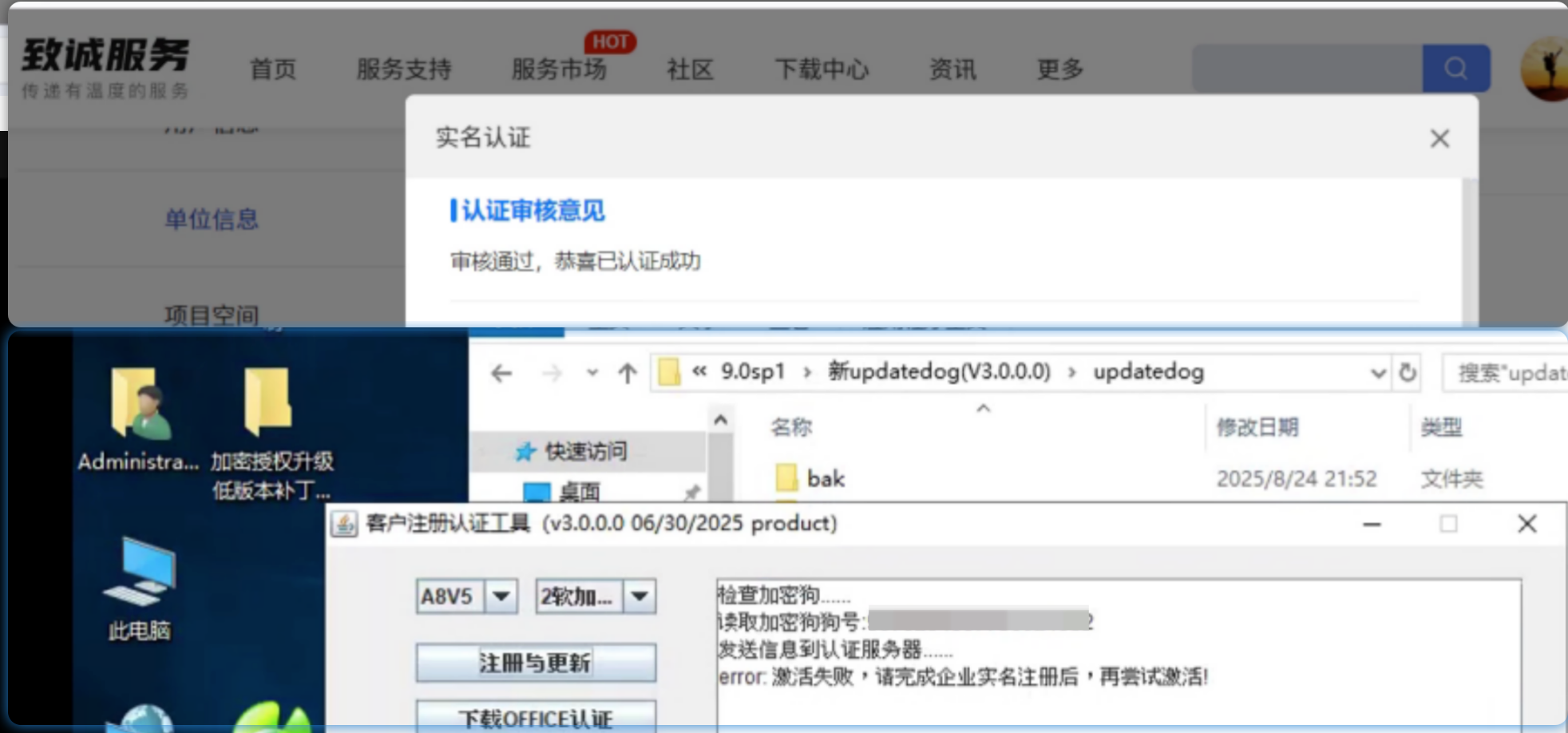Click the text 审核通过，恭喜已认证成功
The image size is (1568, 733).
pos(576,261)
